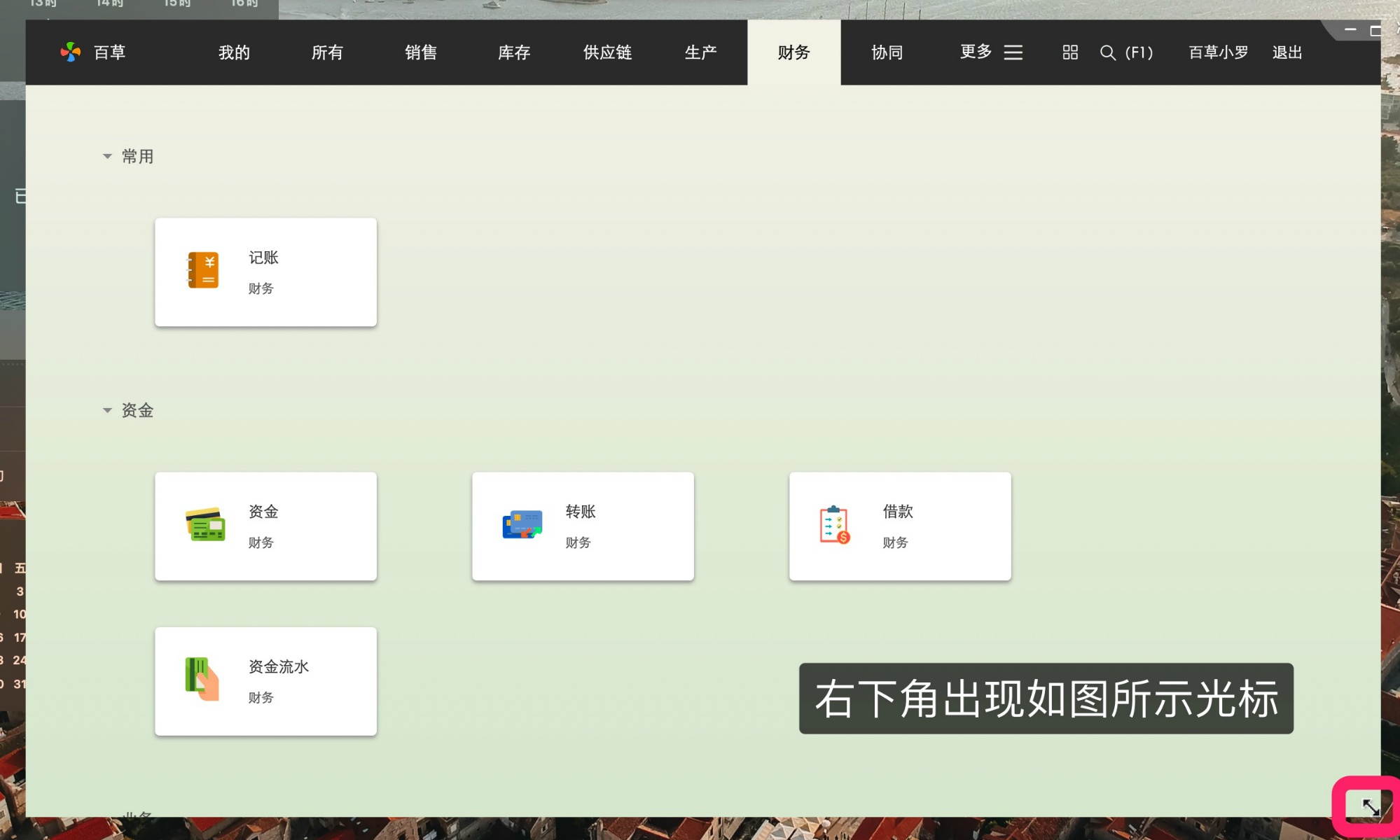Open the grid apps icon in navbar

(1069, 52)
